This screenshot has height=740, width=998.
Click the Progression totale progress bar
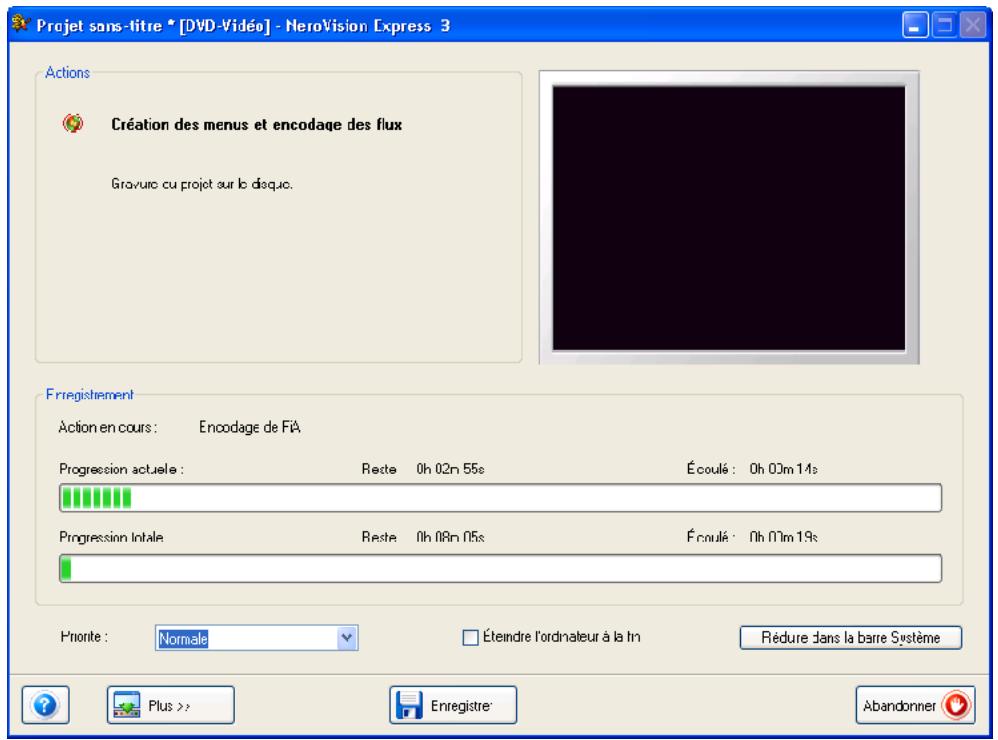pyautogui.click(x=500, y=568)
